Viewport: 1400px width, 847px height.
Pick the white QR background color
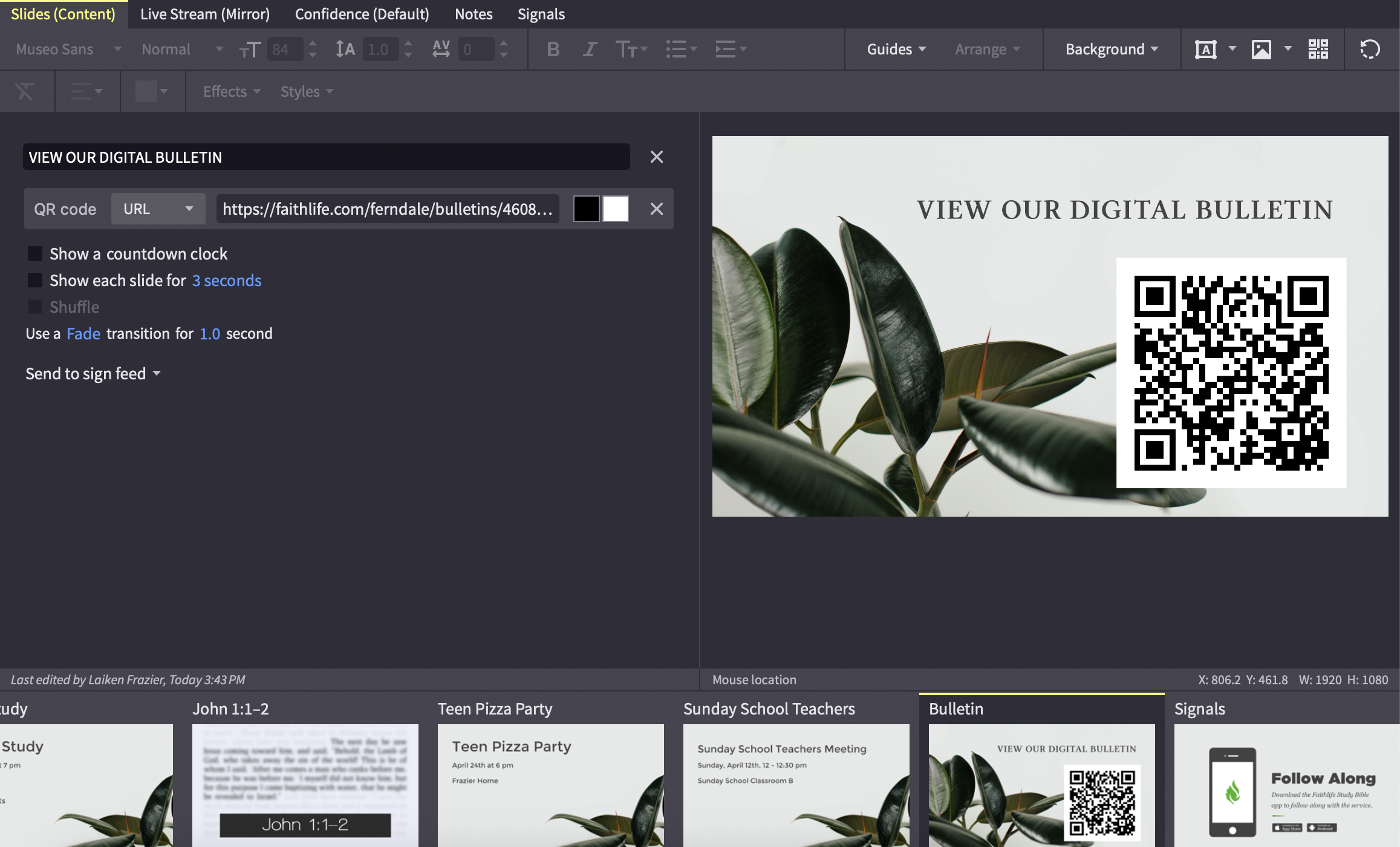tap(616, 209)
